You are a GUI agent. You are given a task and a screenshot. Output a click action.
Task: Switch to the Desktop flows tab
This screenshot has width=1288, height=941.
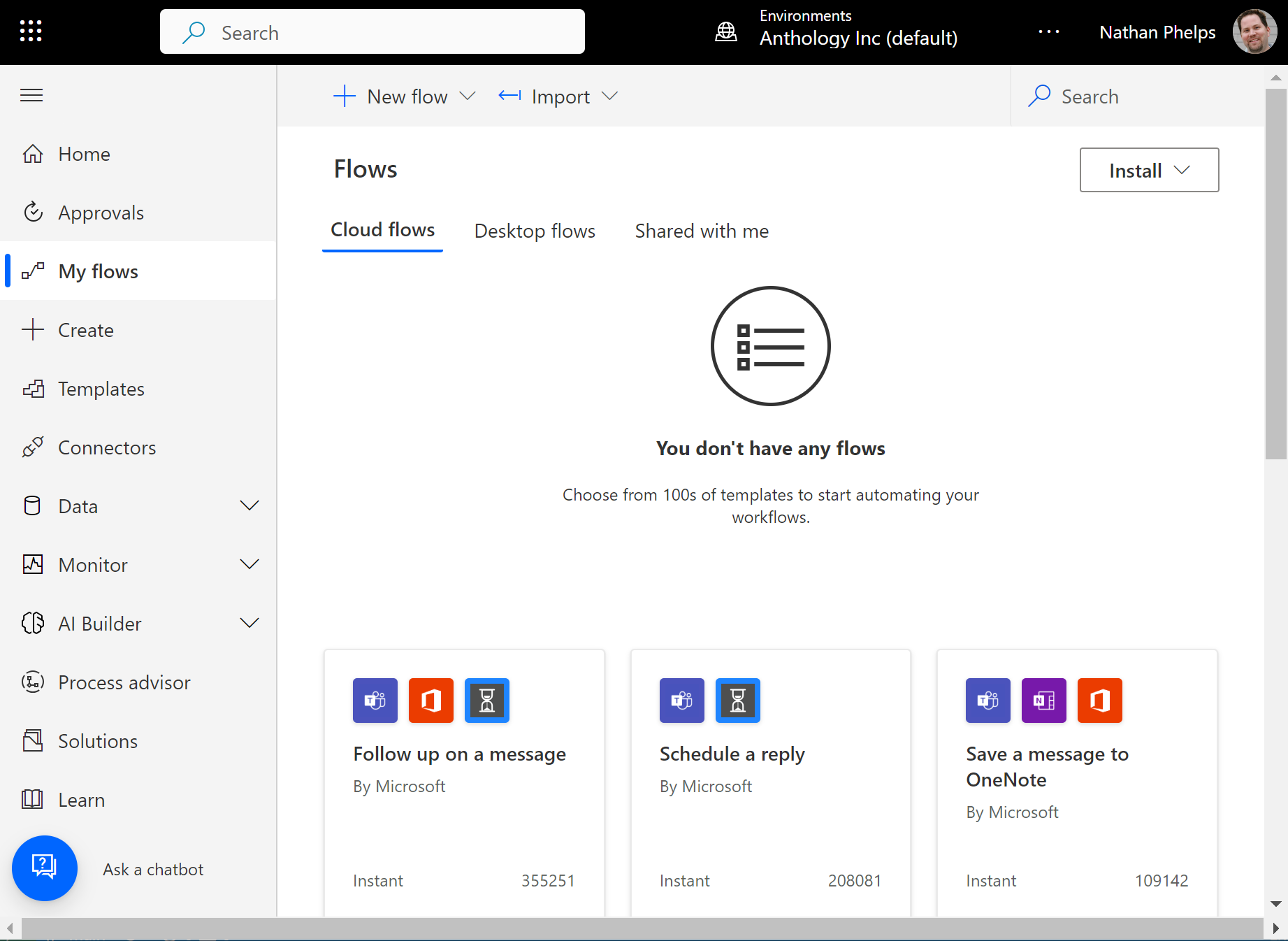click(x=535, y=231)
